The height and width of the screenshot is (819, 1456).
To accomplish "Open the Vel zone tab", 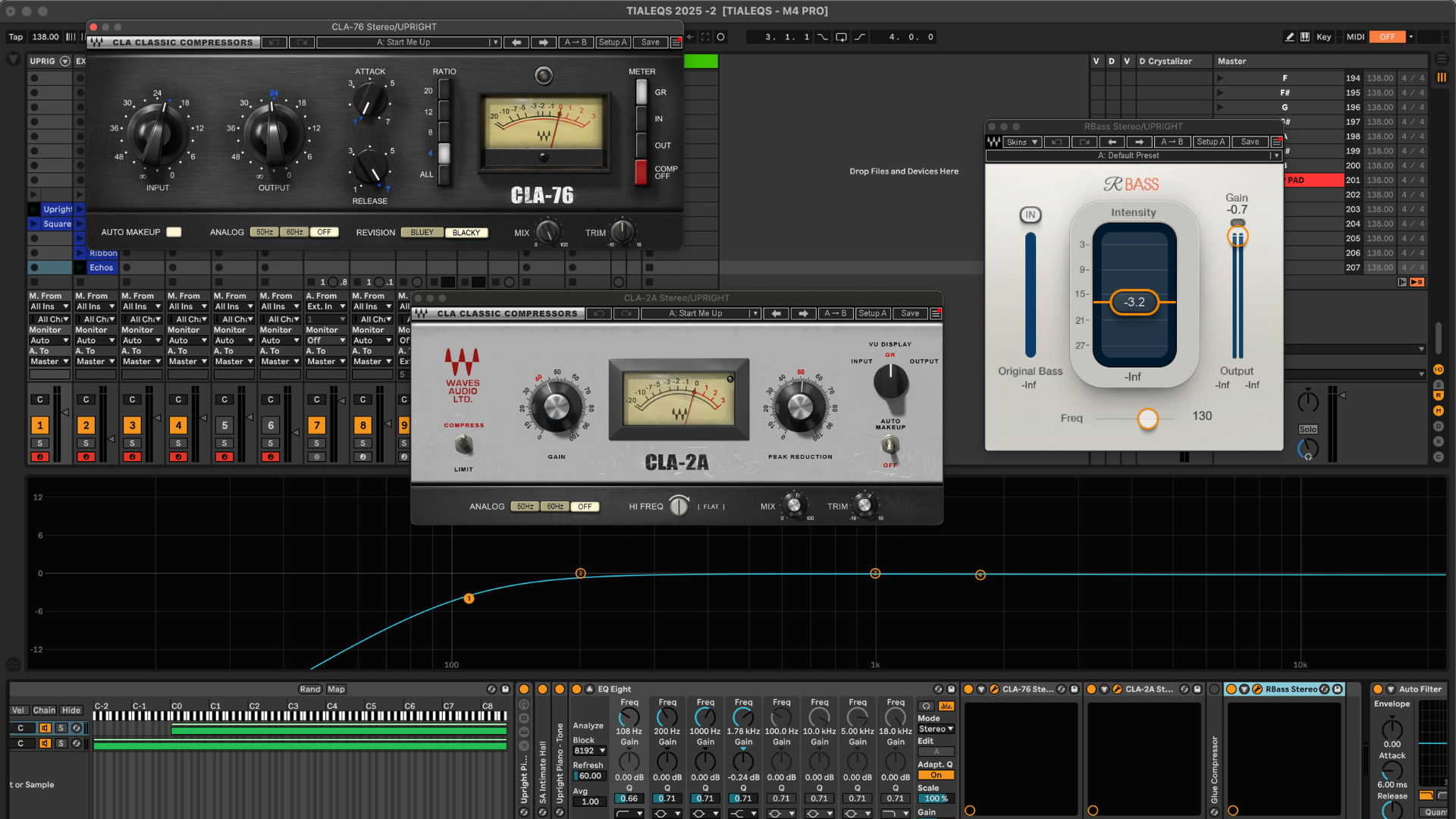I will [x=18, y=711].
